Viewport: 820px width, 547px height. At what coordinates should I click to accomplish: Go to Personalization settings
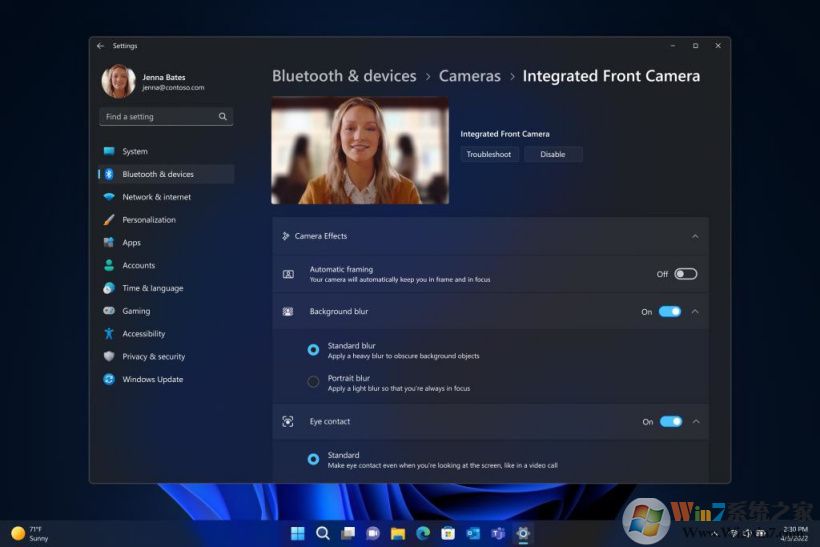click(x=148, y=220)
